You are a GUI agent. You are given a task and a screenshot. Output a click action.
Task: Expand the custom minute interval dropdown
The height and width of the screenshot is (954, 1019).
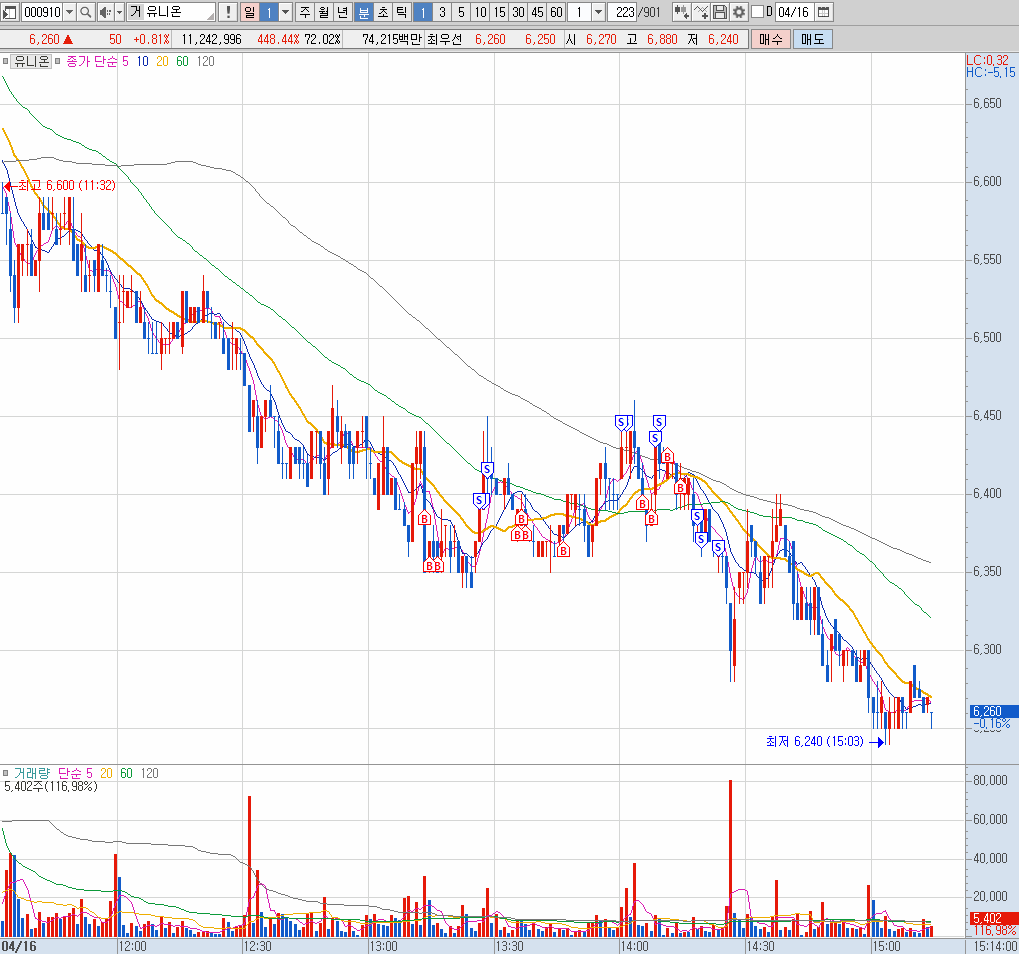pyautogui.click(x=599, y=12)
